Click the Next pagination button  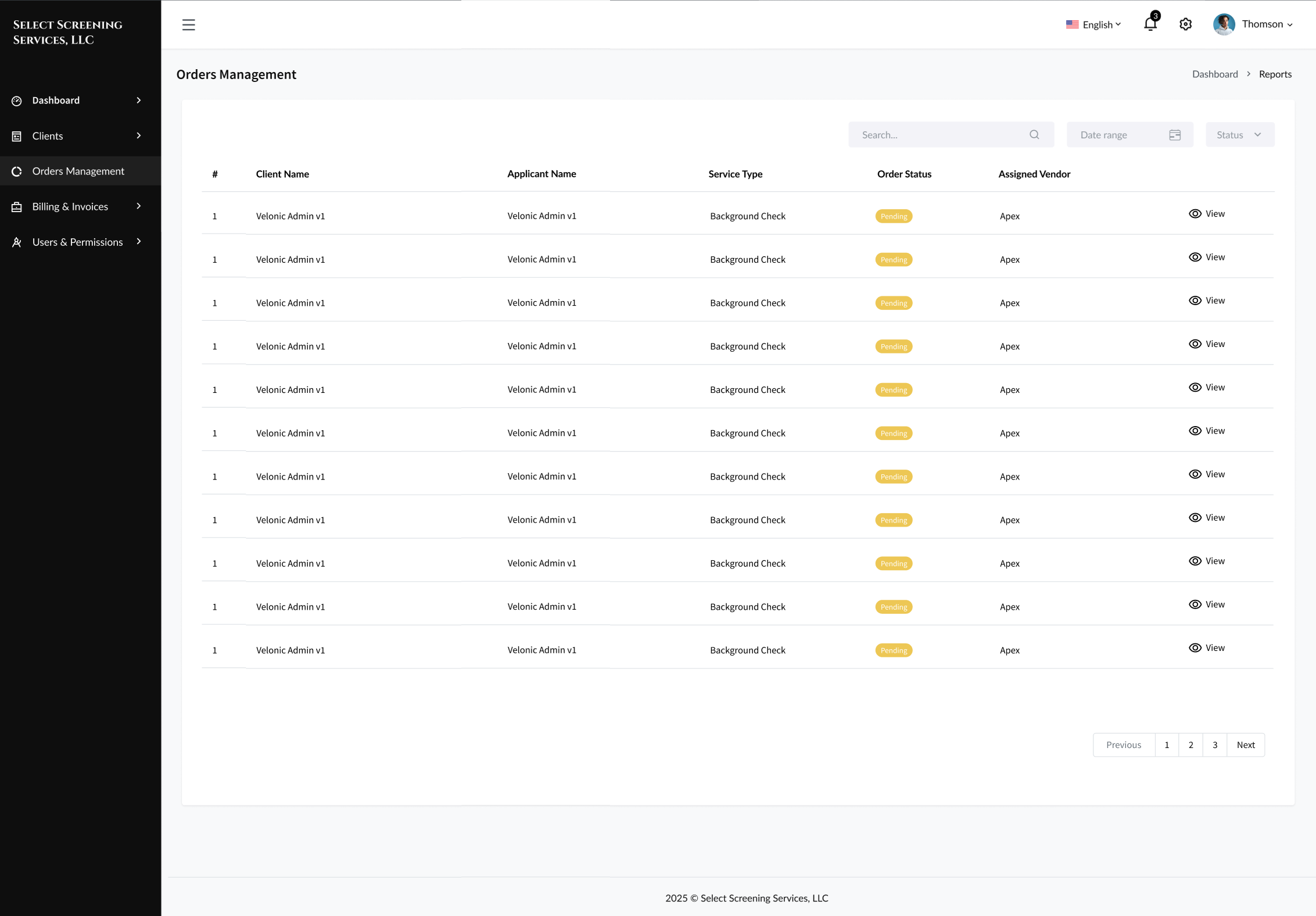click(x=1246, y=745)
